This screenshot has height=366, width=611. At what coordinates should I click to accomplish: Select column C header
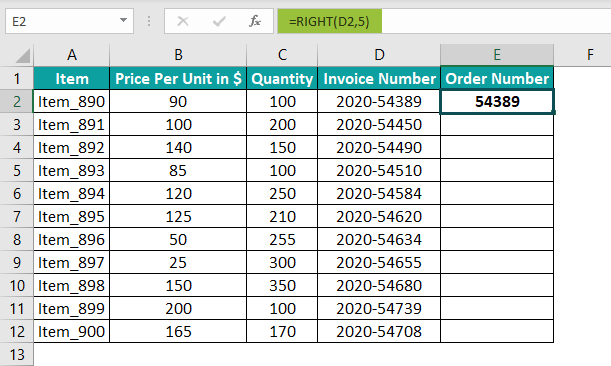[x=282, y=55]
